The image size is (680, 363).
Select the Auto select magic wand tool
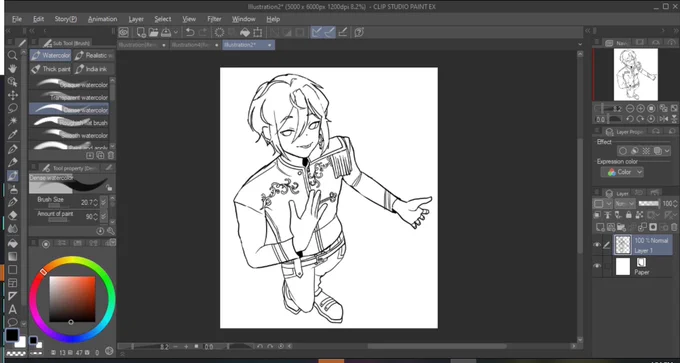13,121
